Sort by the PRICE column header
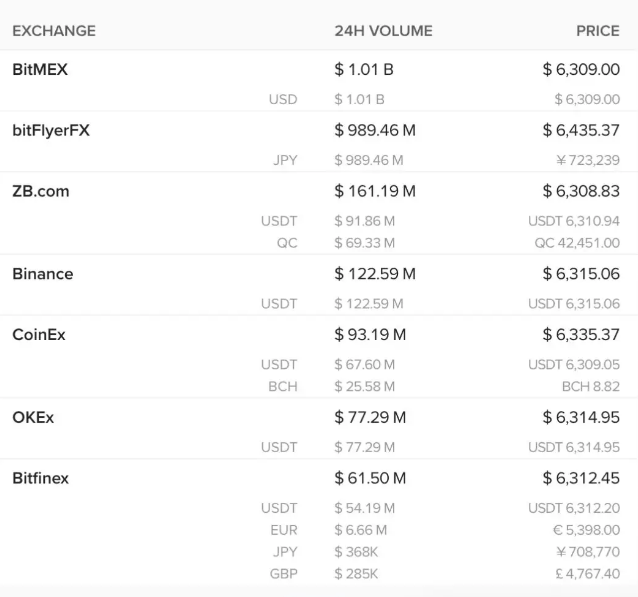Image resolution: width=638 pixels, height=597 pixels. (x=598, y=31)
